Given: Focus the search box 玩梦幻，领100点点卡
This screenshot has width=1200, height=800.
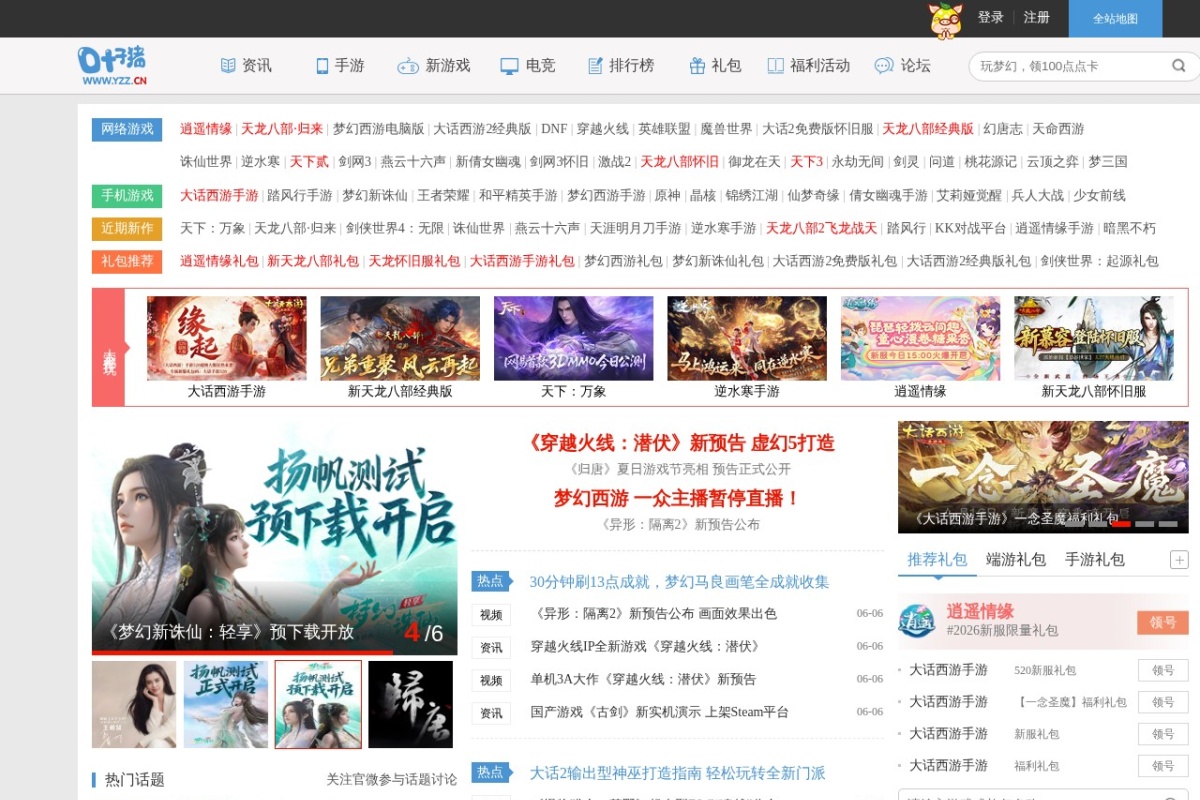Looking at the screenshot, I should point(1070,66).
